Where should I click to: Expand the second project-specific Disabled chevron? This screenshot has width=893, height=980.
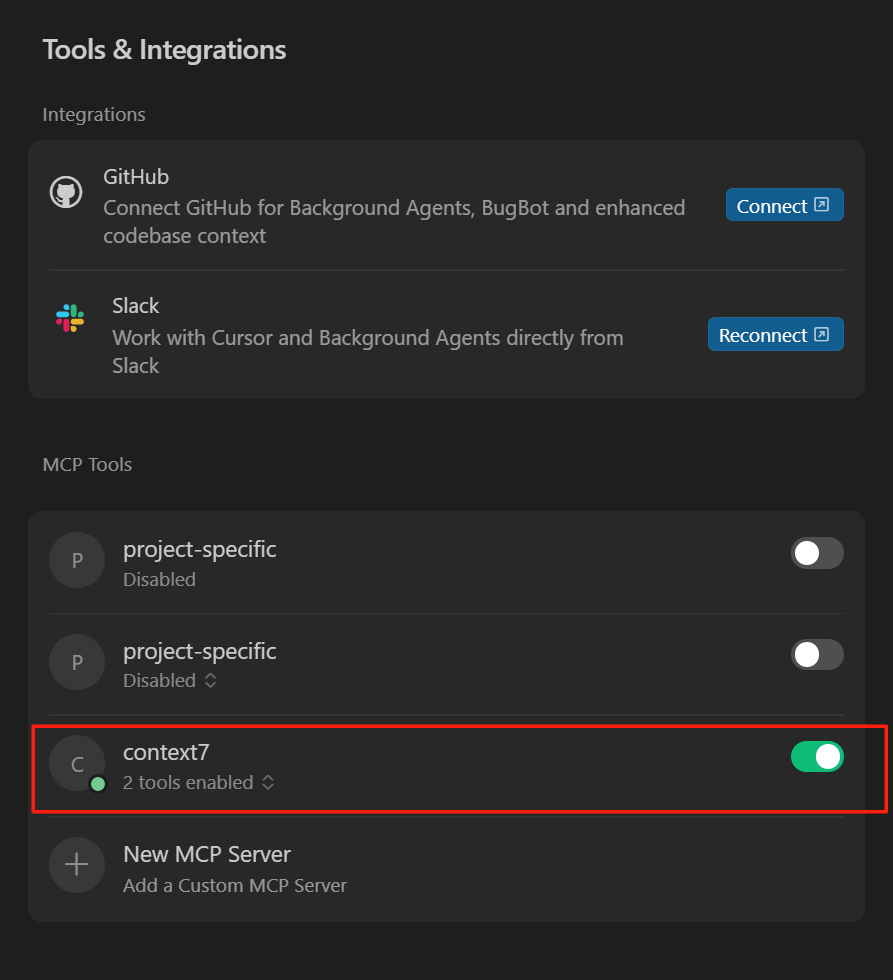(x=210, y=680)
